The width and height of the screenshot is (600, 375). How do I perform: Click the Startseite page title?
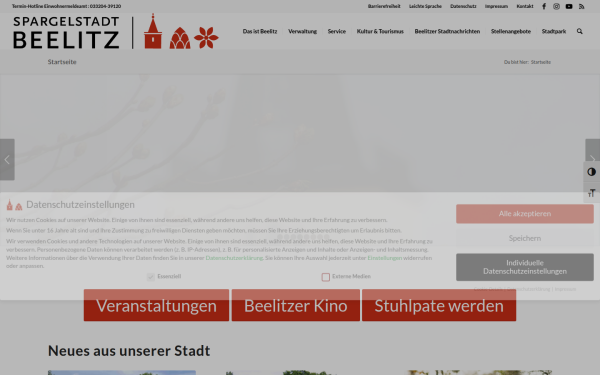[62, 62]
